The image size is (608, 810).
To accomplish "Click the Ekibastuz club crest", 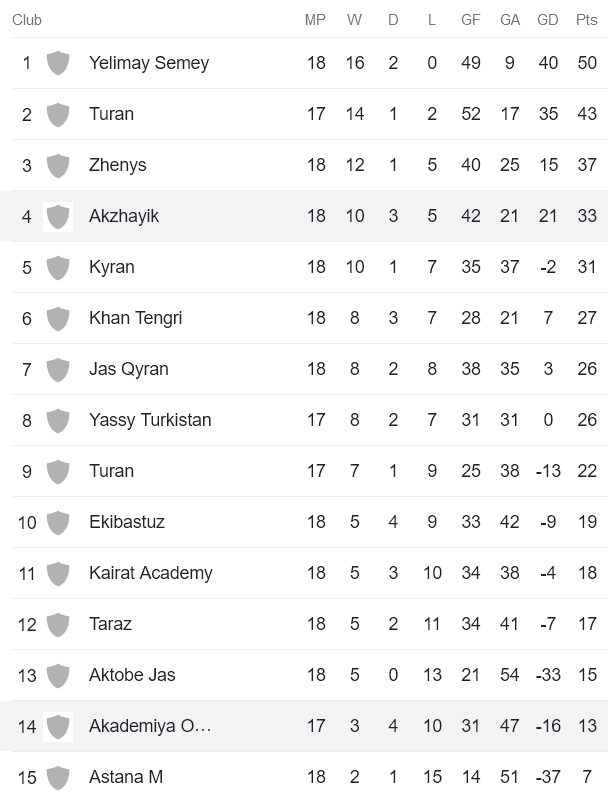I will coord(57,522).
